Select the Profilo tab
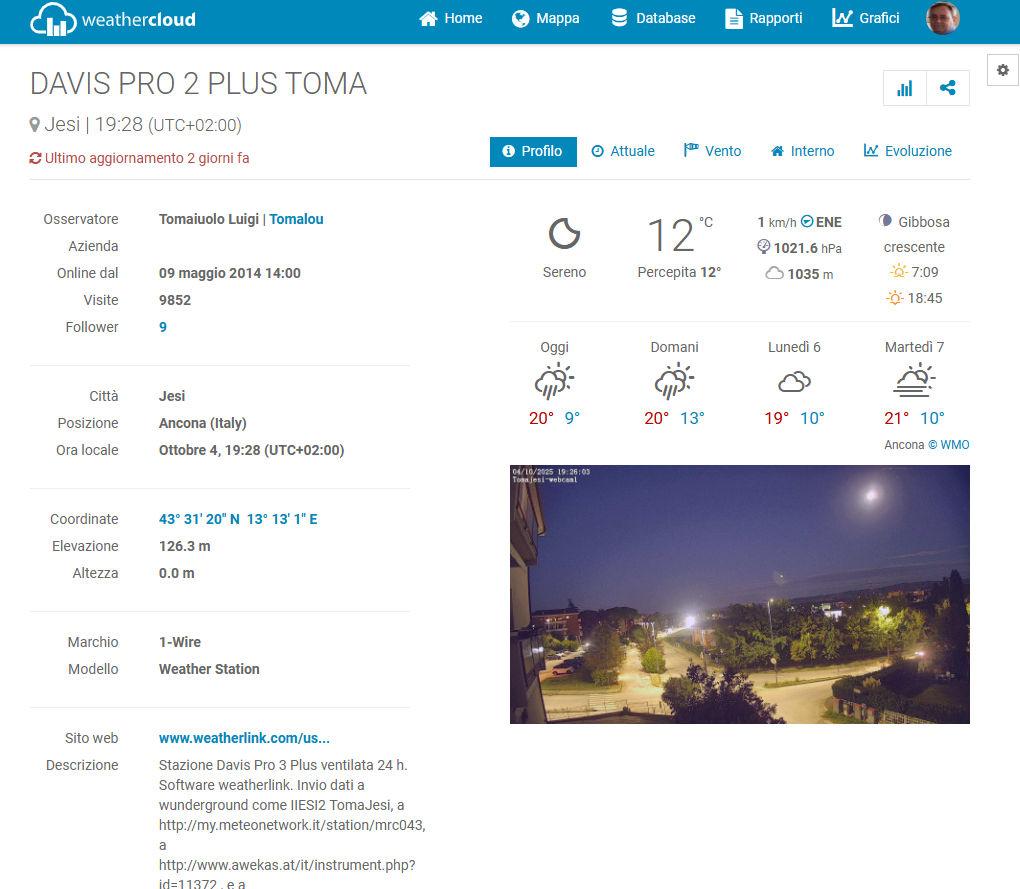Screen dimensions: 1020x889 (x=533, y=151)
